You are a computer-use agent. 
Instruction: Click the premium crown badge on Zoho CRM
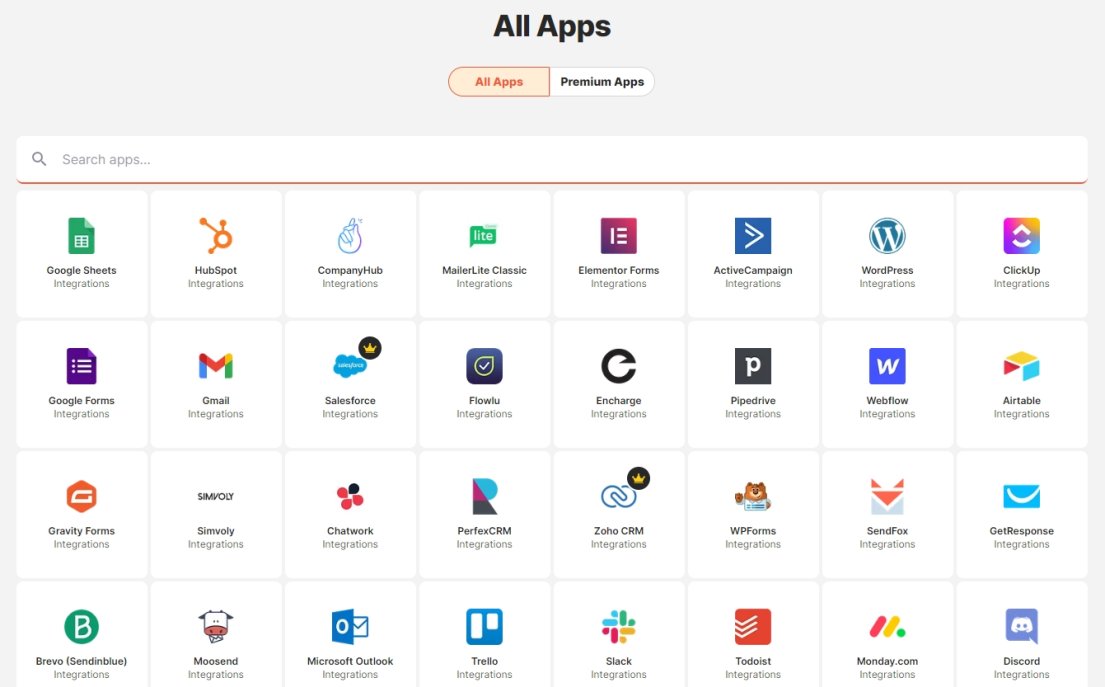pyautogui.click(x=638, y=478)
